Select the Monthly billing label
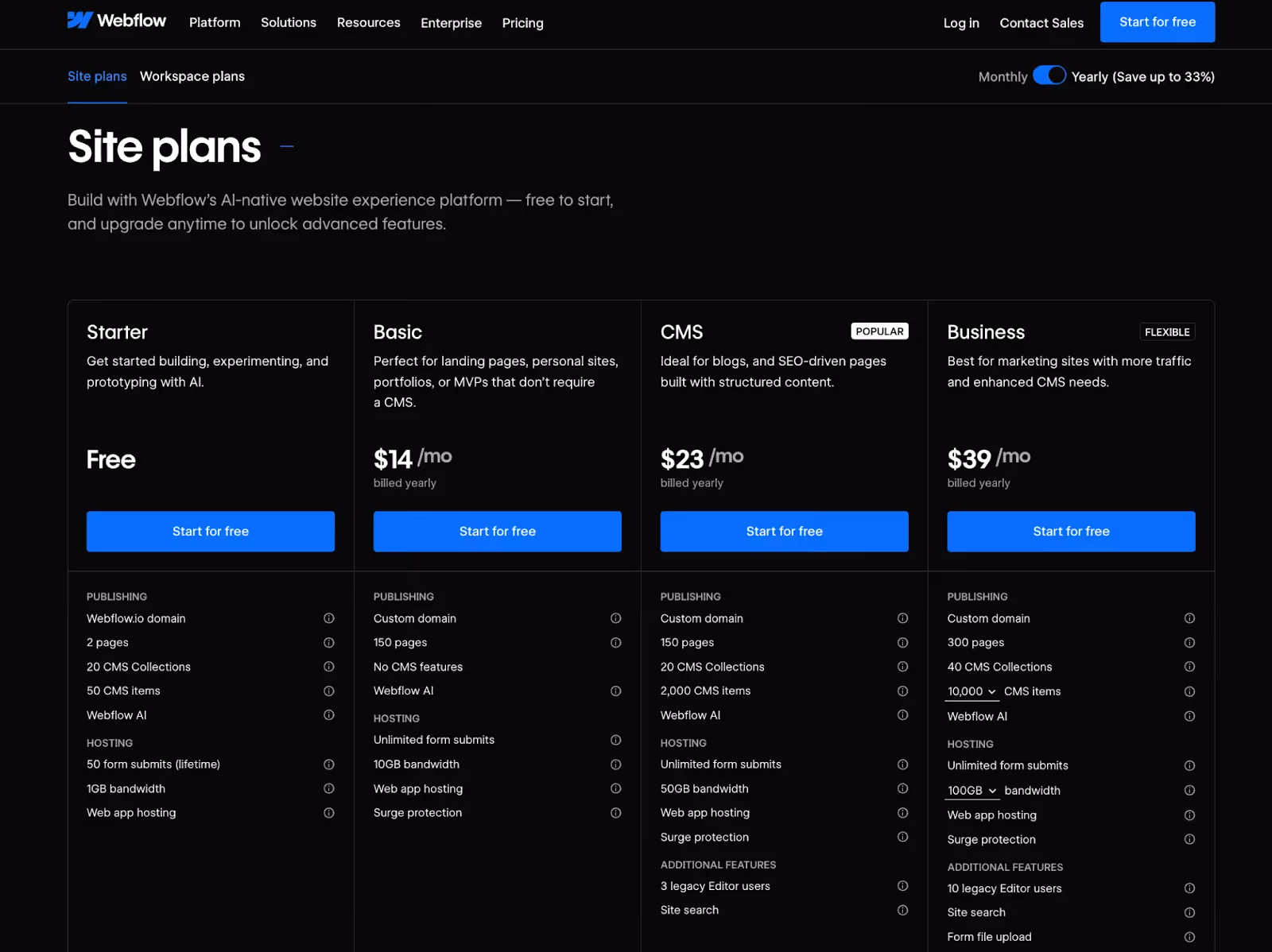The width and height of the screenshot is (1272, 952). (x=1002, y=76)
